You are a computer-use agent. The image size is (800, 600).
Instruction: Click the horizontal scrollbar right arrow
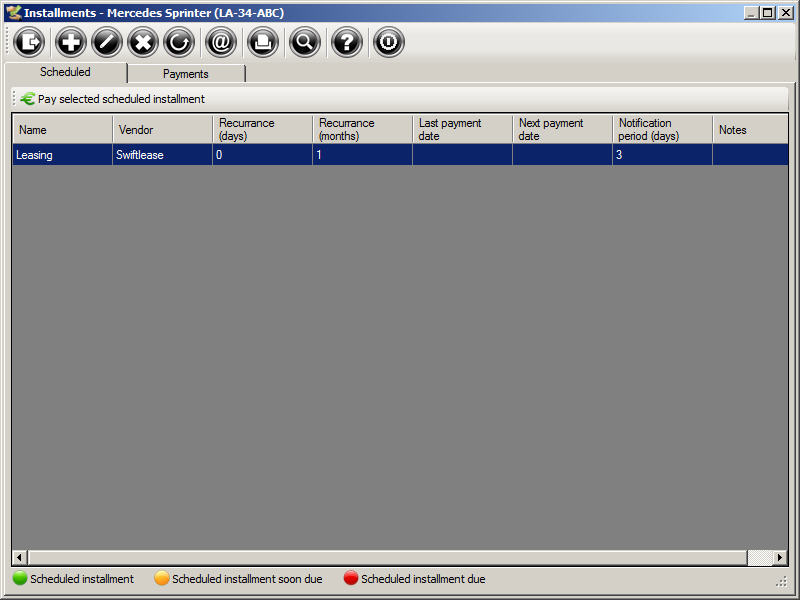pos(780,557)
